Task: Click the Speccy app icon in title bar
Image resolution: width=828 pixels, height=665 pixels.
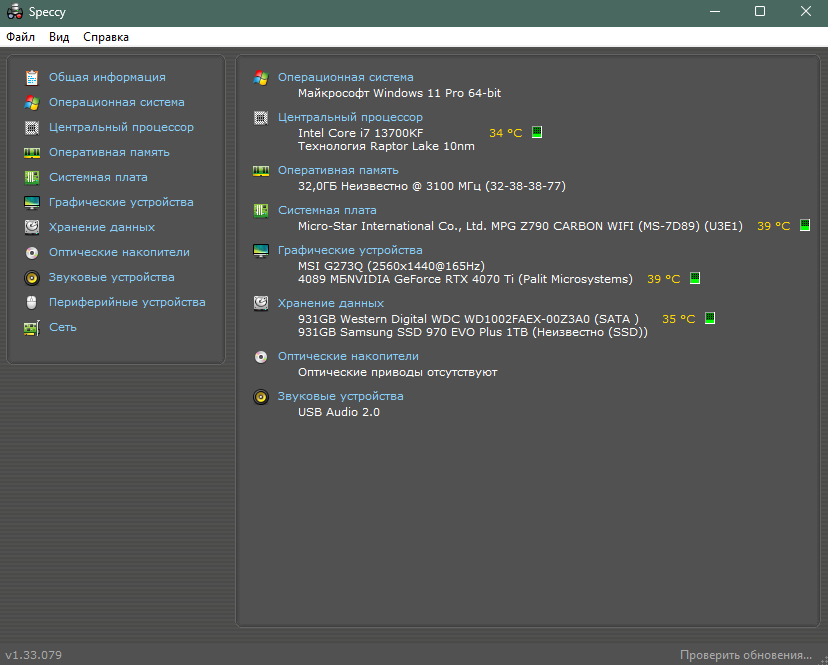Action: [x=15, y=12]
